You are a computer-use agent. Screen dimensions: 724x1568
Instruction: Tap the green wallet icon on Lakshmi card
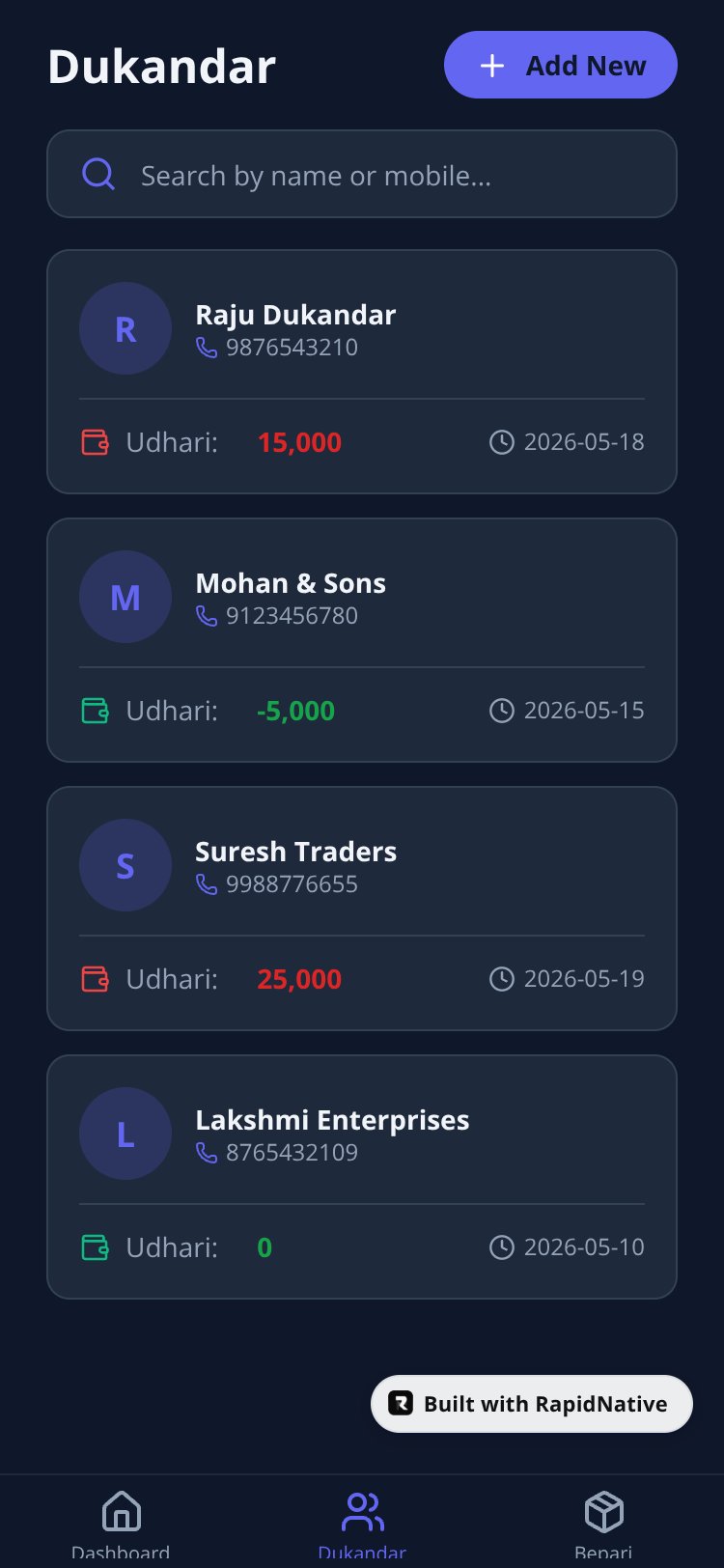pyautogui.click(x=95, y=1247)
